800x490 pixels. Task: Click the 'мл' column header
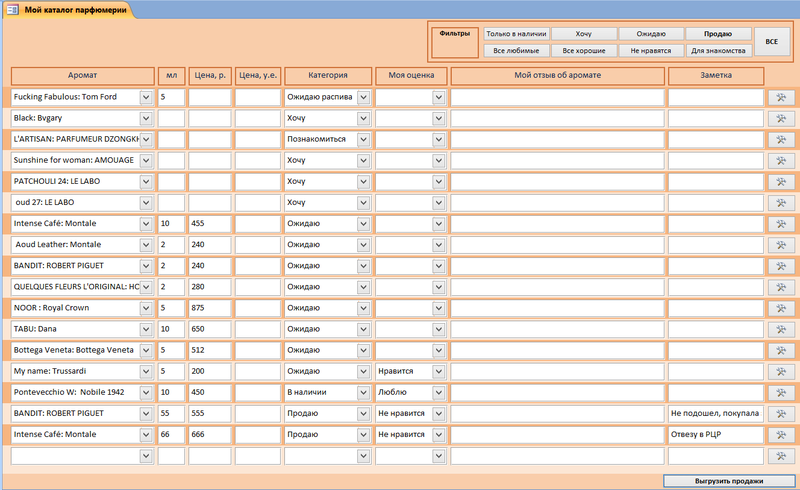click(171, 76)
